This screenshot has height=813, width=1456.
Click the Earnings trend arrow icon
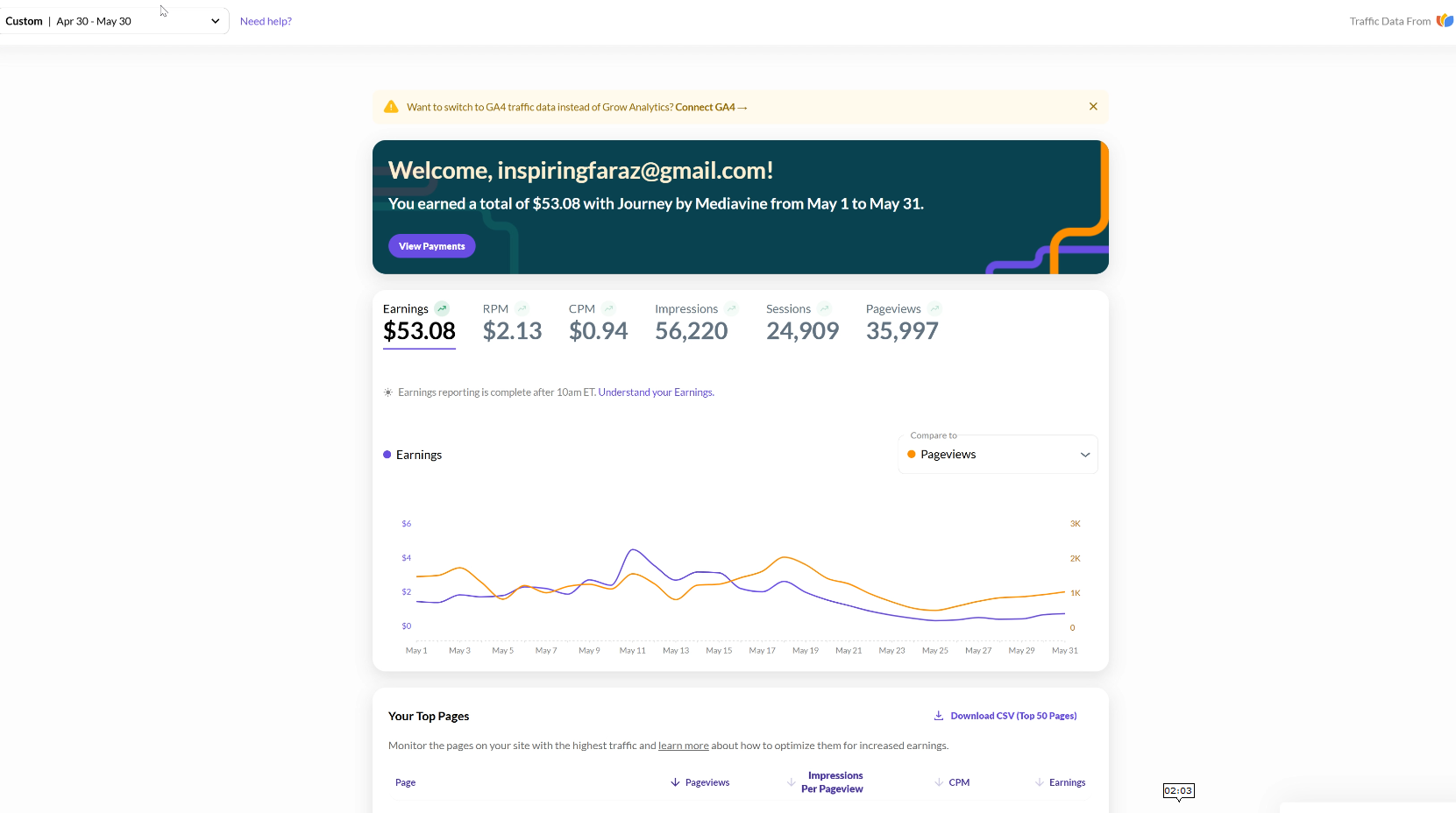pos(442,308)
